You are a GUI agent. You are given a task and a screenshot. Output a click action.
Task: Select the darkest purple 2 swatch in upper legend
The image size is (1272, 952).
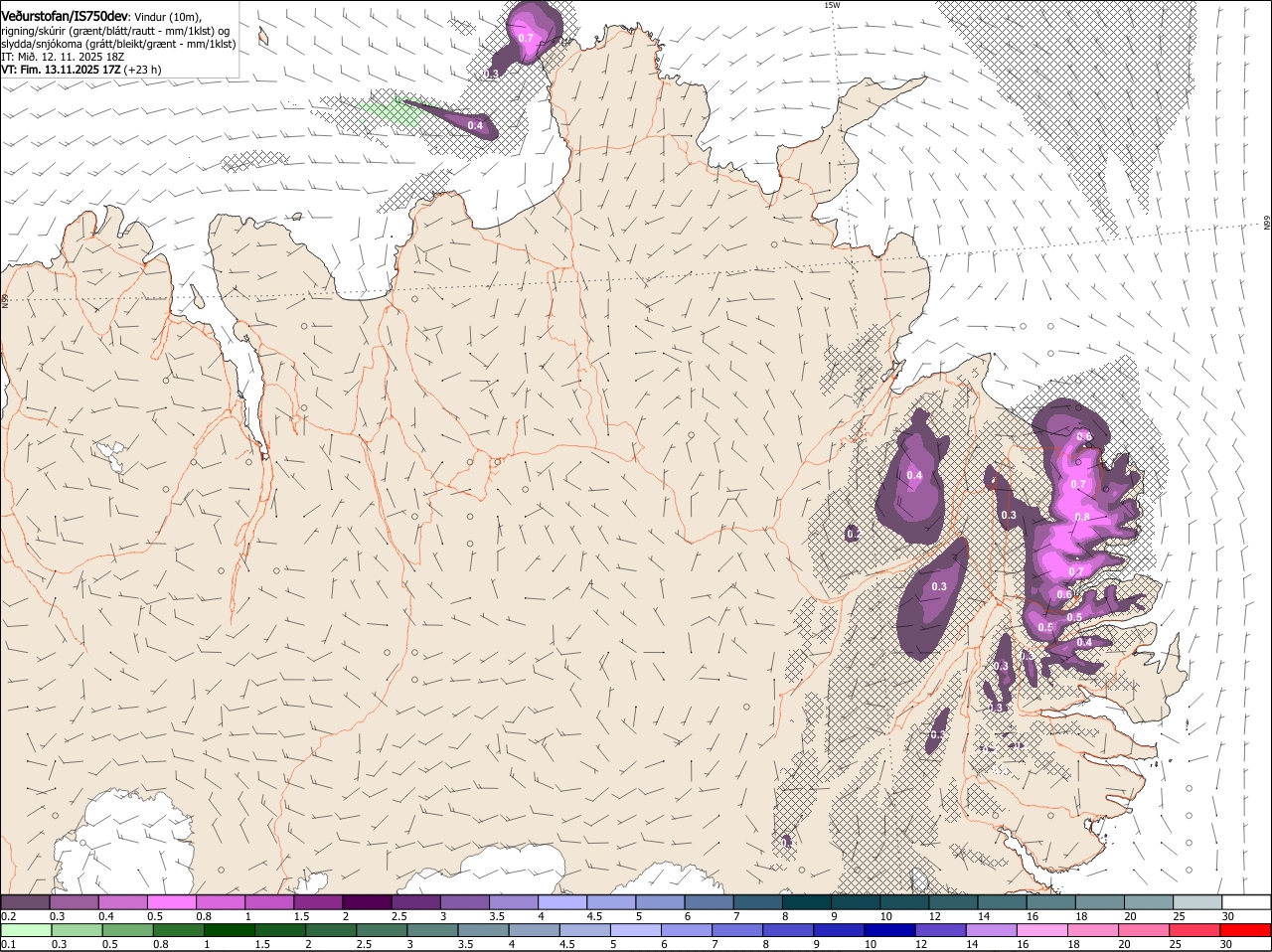click(366, 901)
